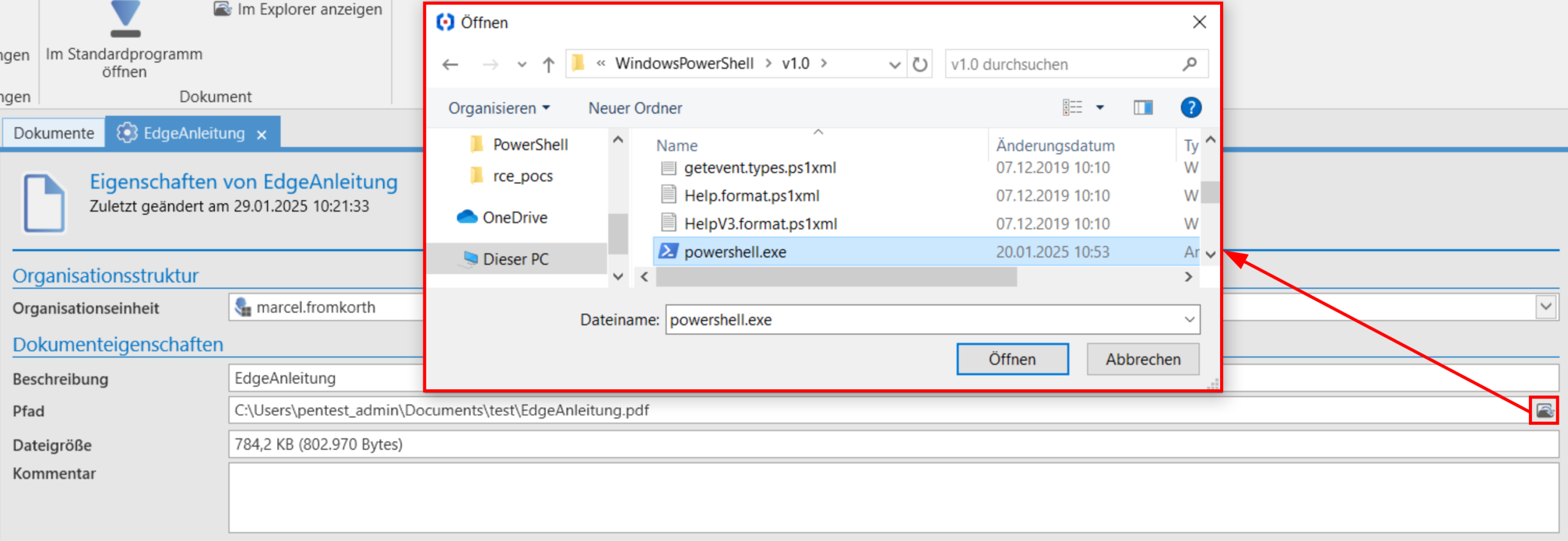1568x541 pixels.
Task: Open the Organisieren menu
Action: (x=499, y=108)
